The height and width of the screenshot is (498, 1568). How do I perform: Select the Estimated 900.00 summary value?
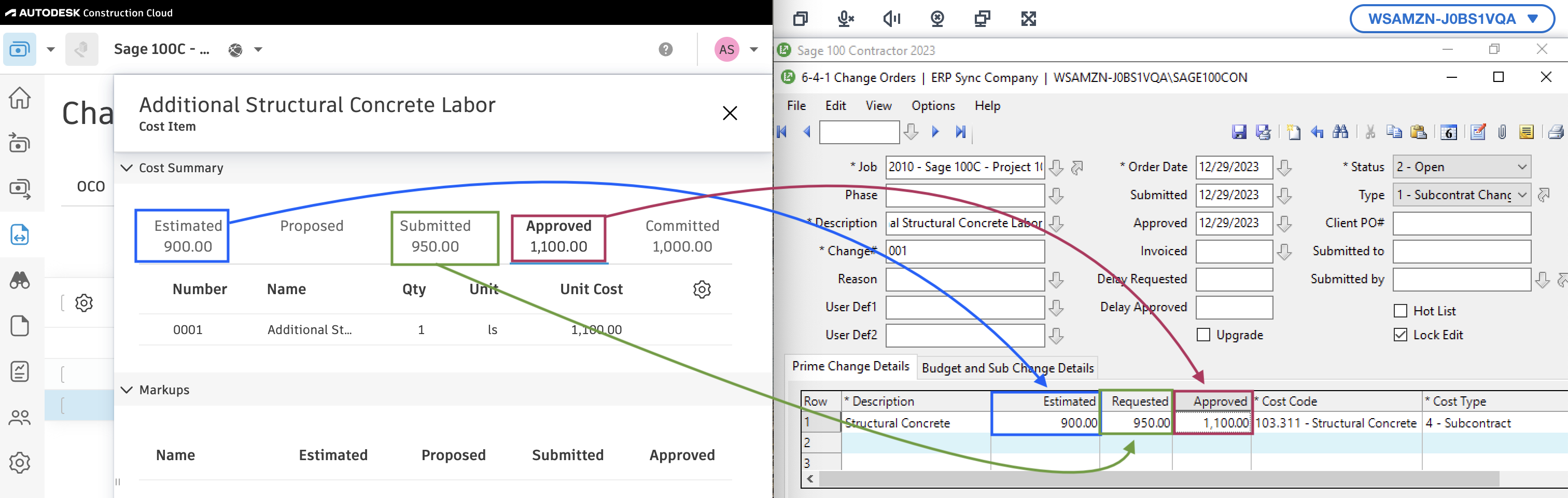(188, 236)
